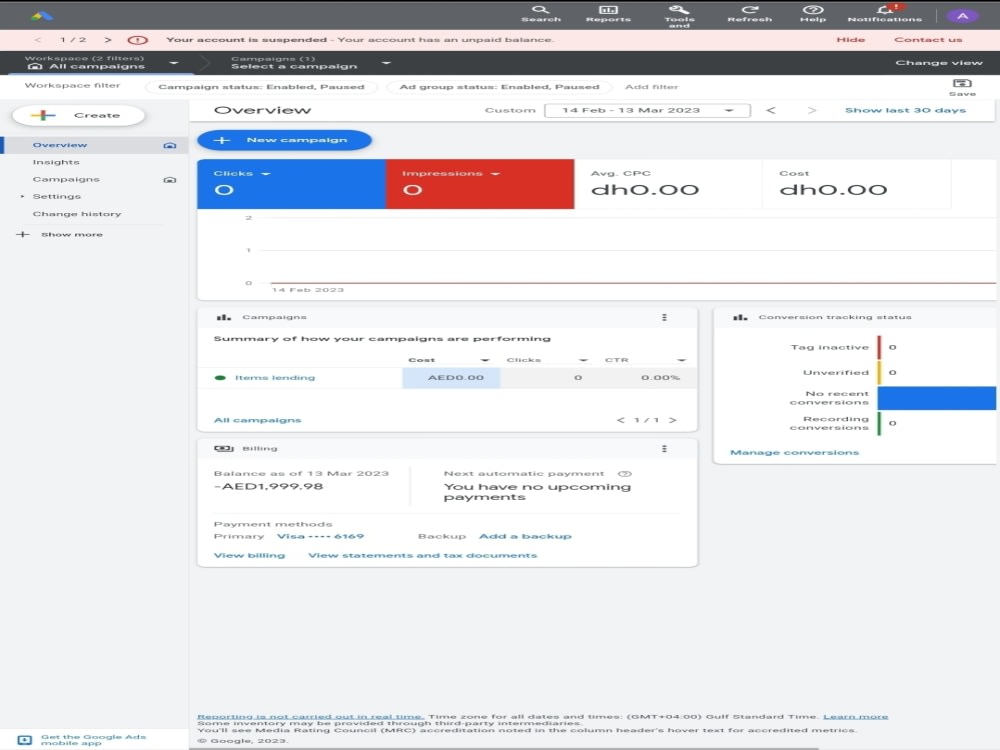
Task: Click the next automatic payment help icon
Action: click(x=625, y=474)
